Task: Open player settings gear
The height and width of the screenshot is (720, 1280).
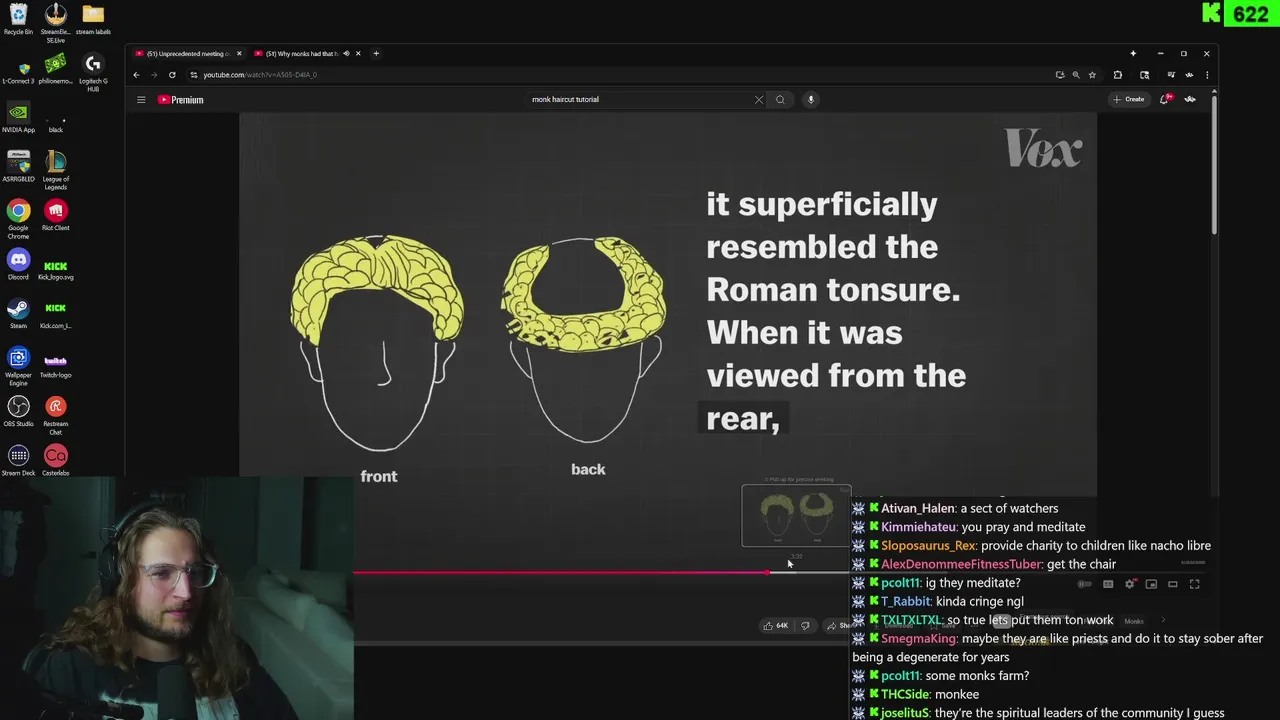Action: [1130, 584]
